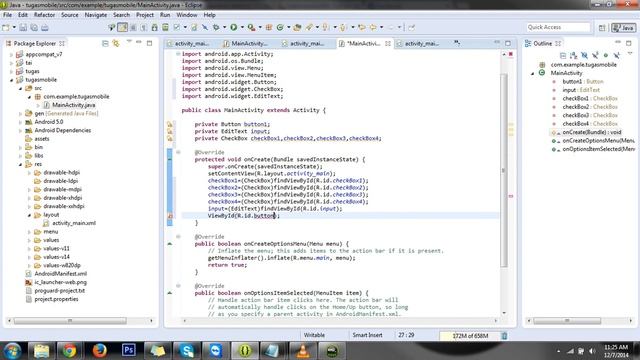This screenshot has height=360, width=640.
Task: Open Outline view menu arrow
Action: [x=630, y=54]
